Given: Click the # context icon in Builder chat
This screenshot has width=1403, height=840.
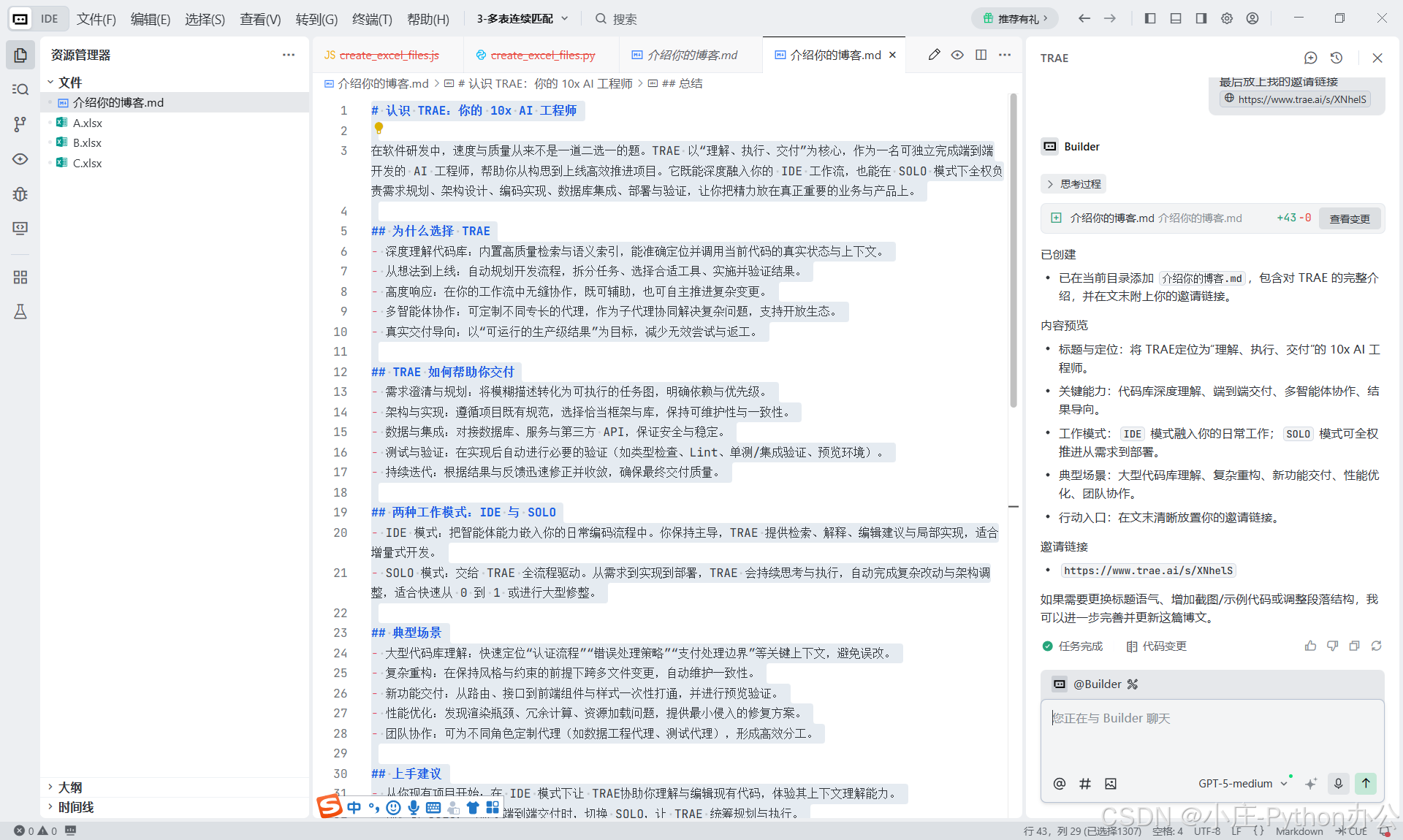Looking at the screenshot, I should (x=1085, y=783).
